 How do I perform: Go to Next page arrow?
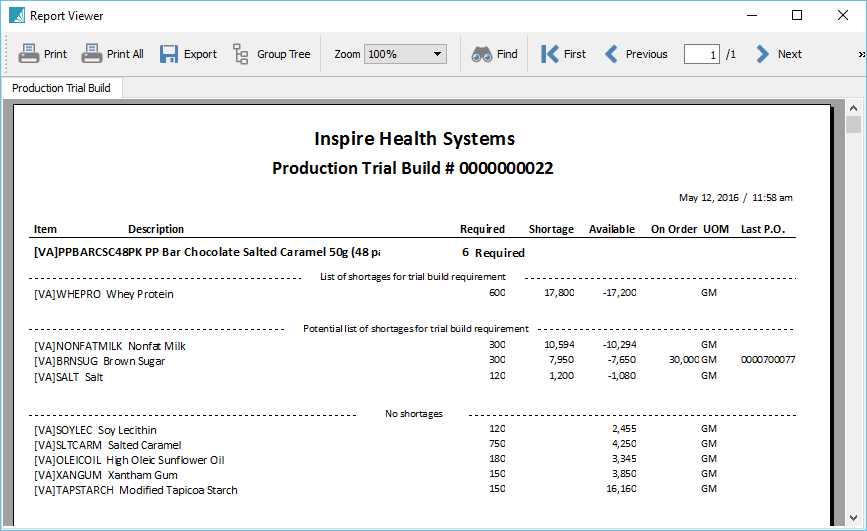click(x=763, y=54)
